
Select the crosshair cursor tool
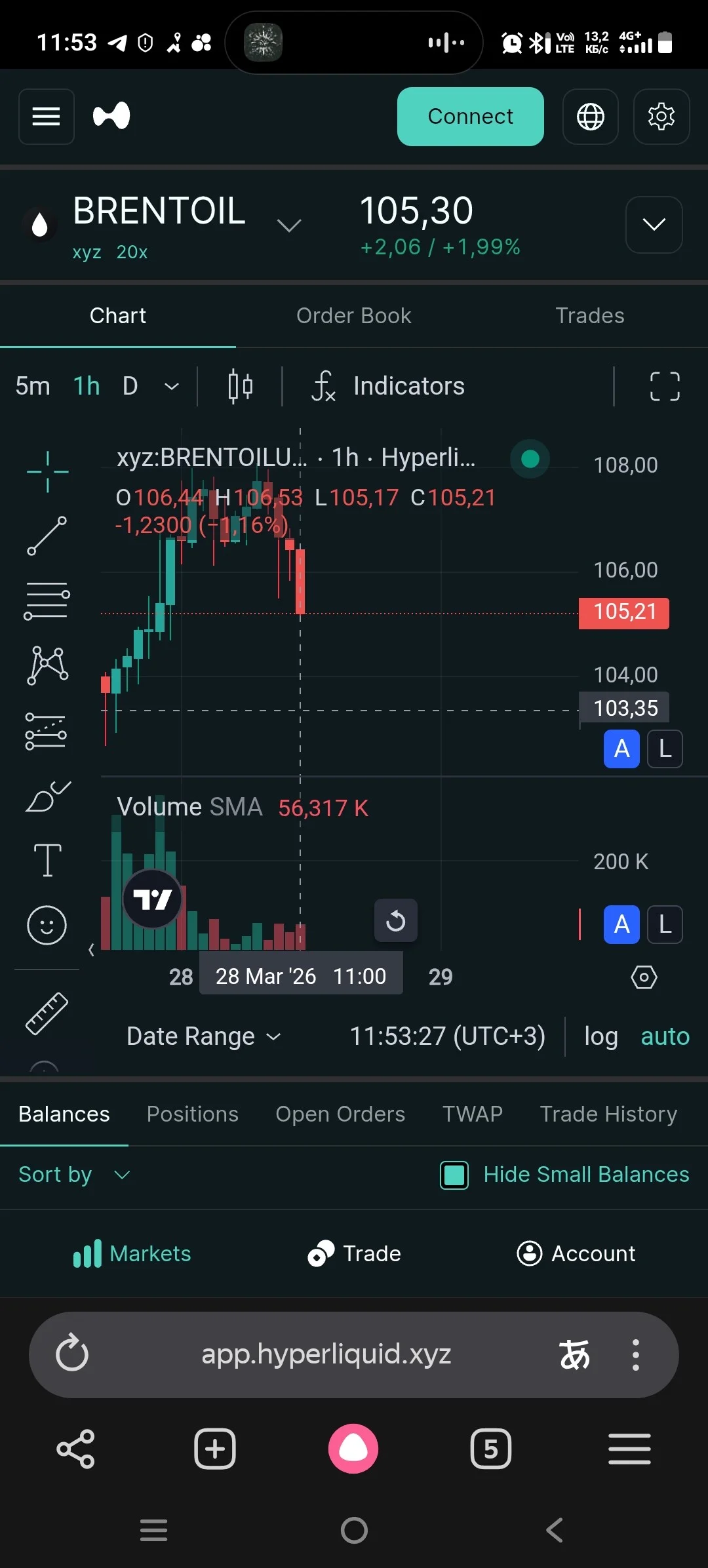(47, 471)
